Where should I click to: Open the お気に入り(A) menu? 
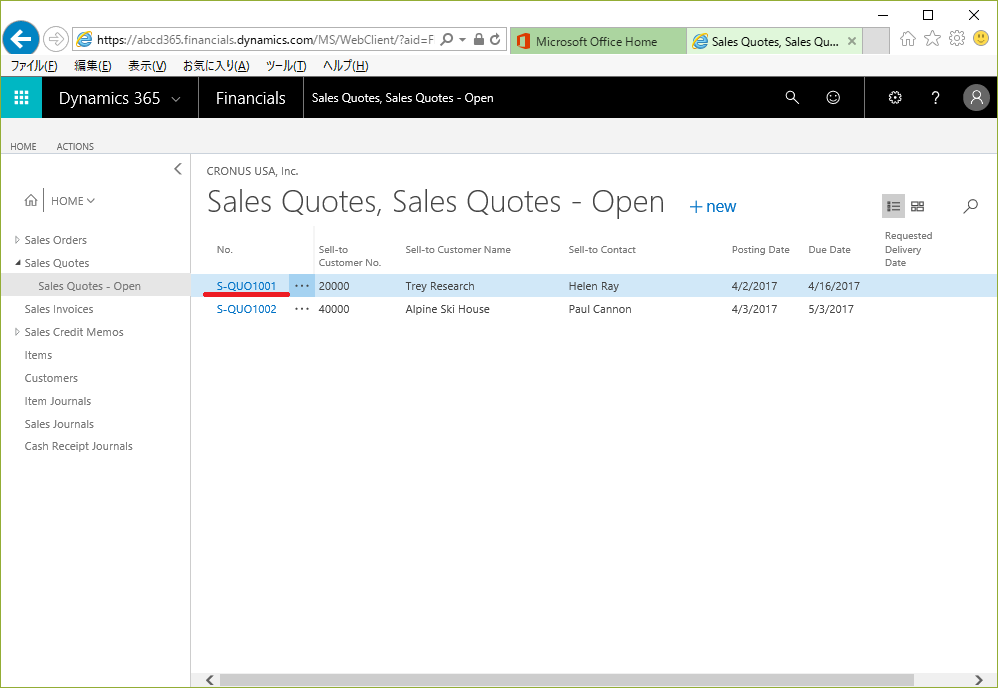point(216,66)
